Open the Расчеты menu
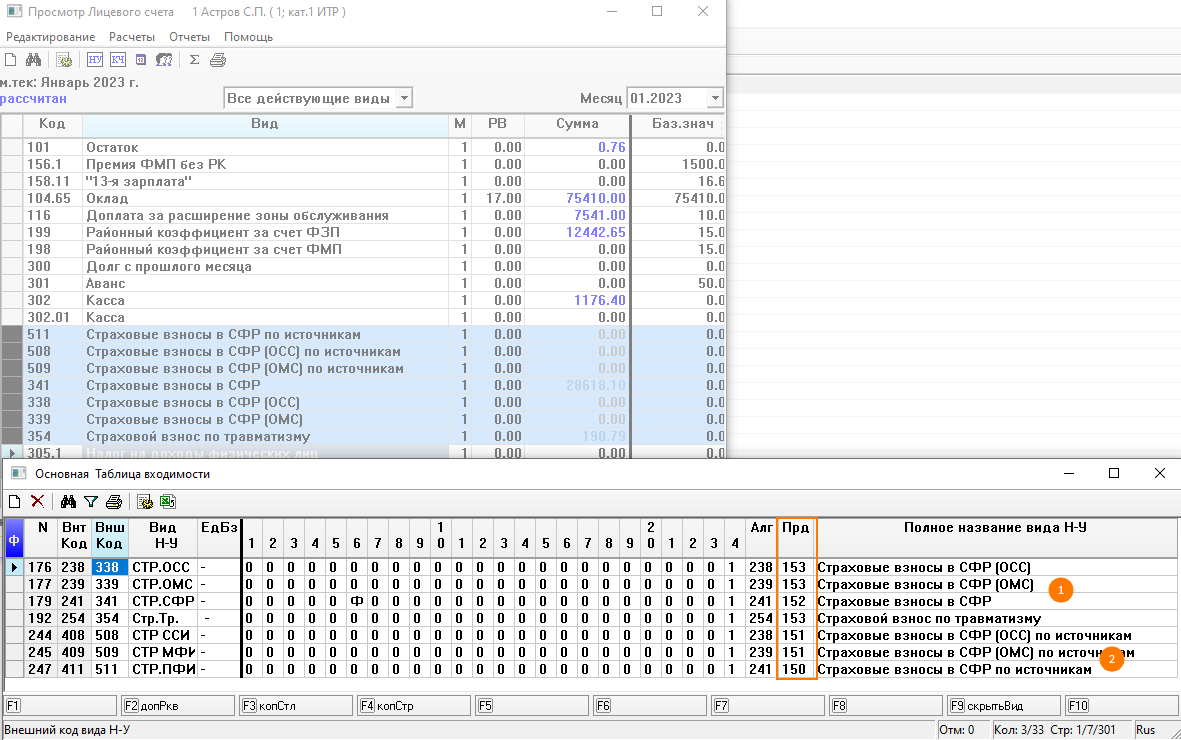Screen dimensions: 1181x740 132,37
